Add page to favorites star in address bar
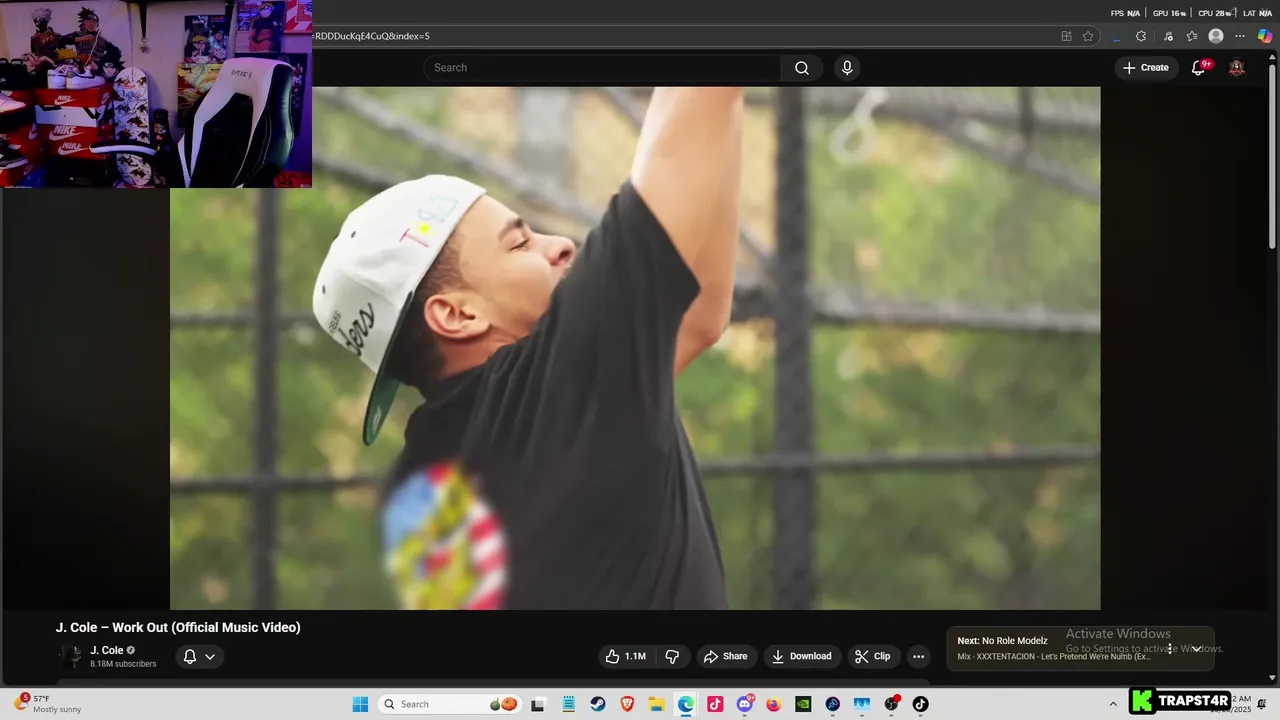The width and height of the screenshot is (1280, 720). pyautogui.click(x=1088, y=36)
